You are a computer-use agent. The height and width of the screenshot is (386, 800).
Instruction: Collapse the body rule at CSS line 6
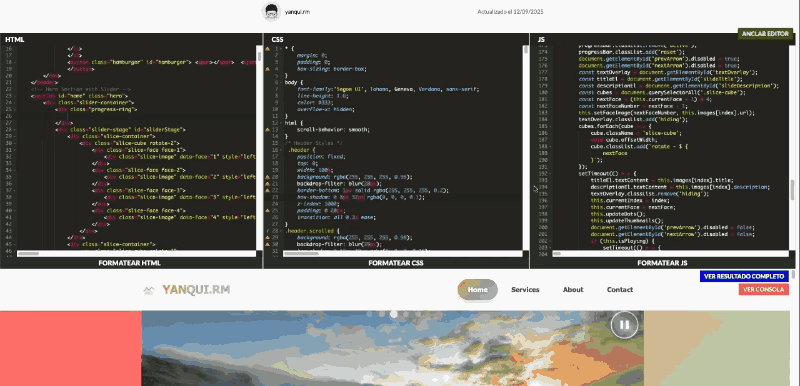281,82
